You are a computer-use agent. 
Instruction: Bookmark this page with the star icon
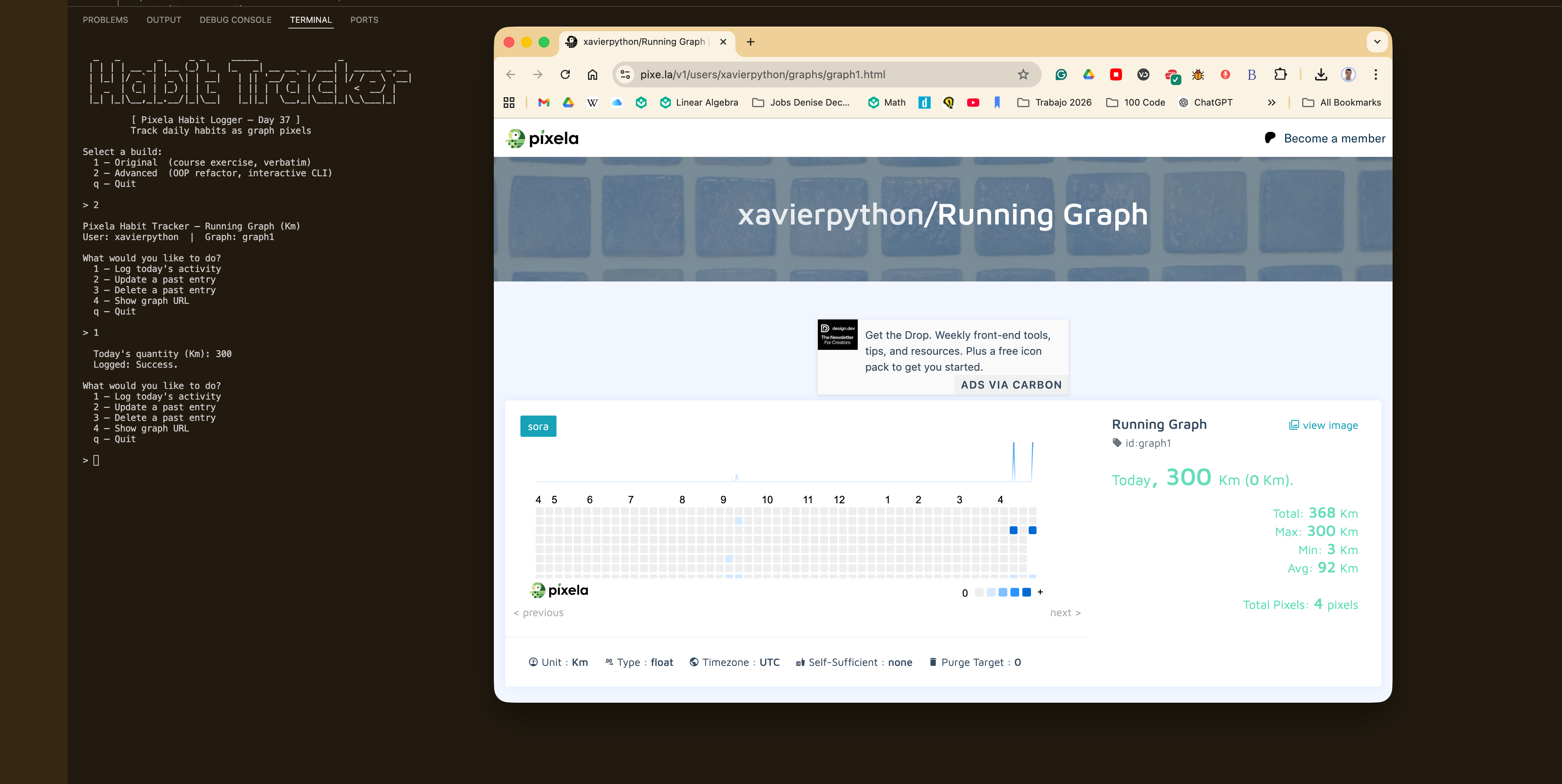[1023, 74]
